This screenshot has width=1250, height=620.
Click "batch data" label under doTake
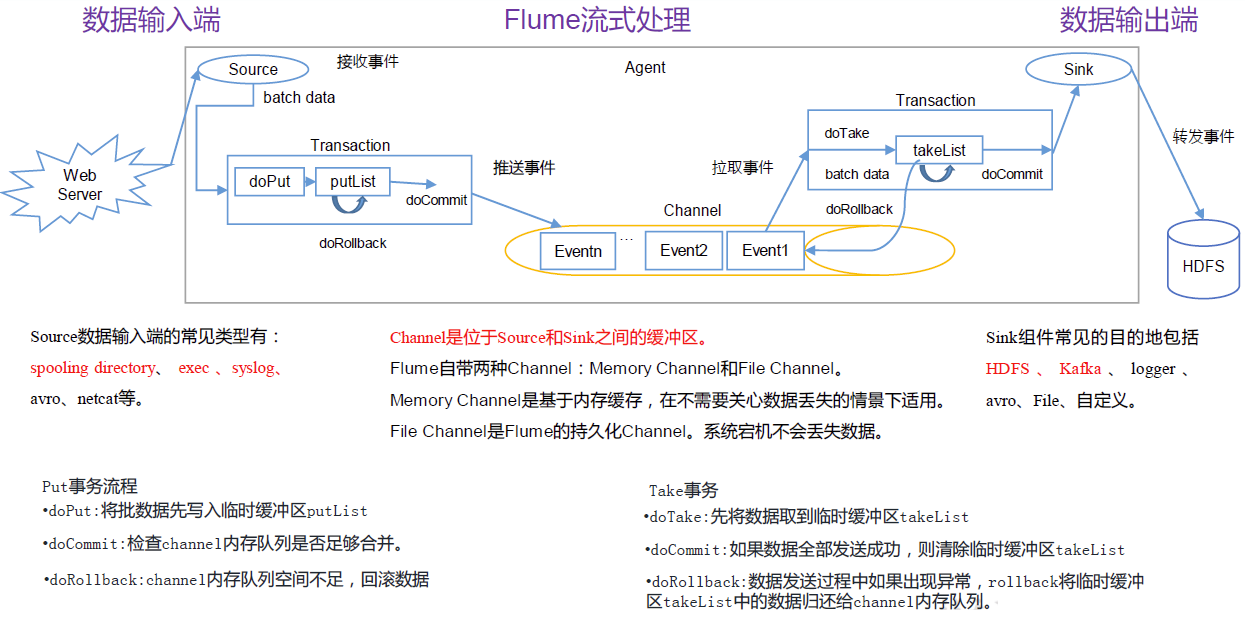pyautogui.click(x=857, y=174)
